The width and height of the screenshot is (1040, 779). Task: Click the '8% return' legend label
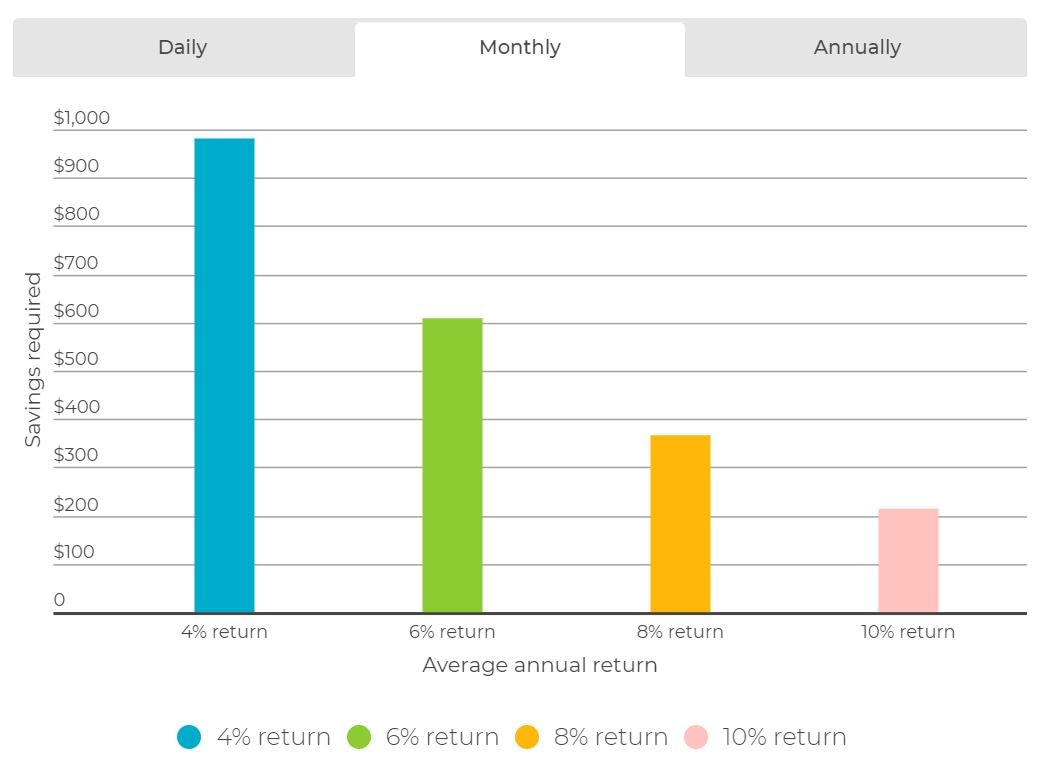click(610, 737)
